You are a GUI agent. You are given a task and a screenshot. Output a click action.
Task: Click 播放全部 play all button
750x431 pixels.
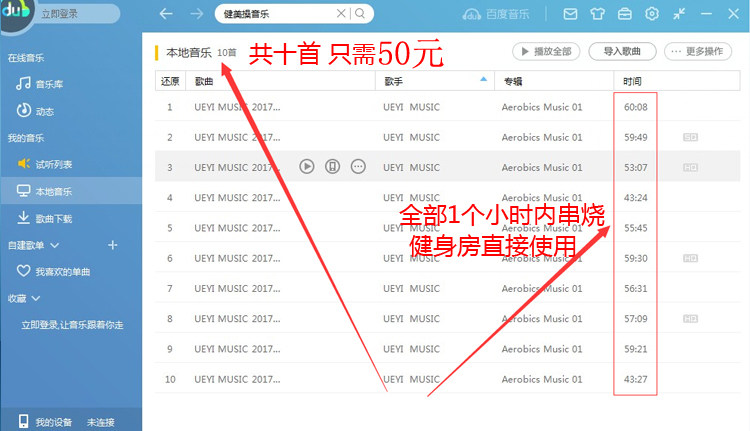(x=546, y=51)
